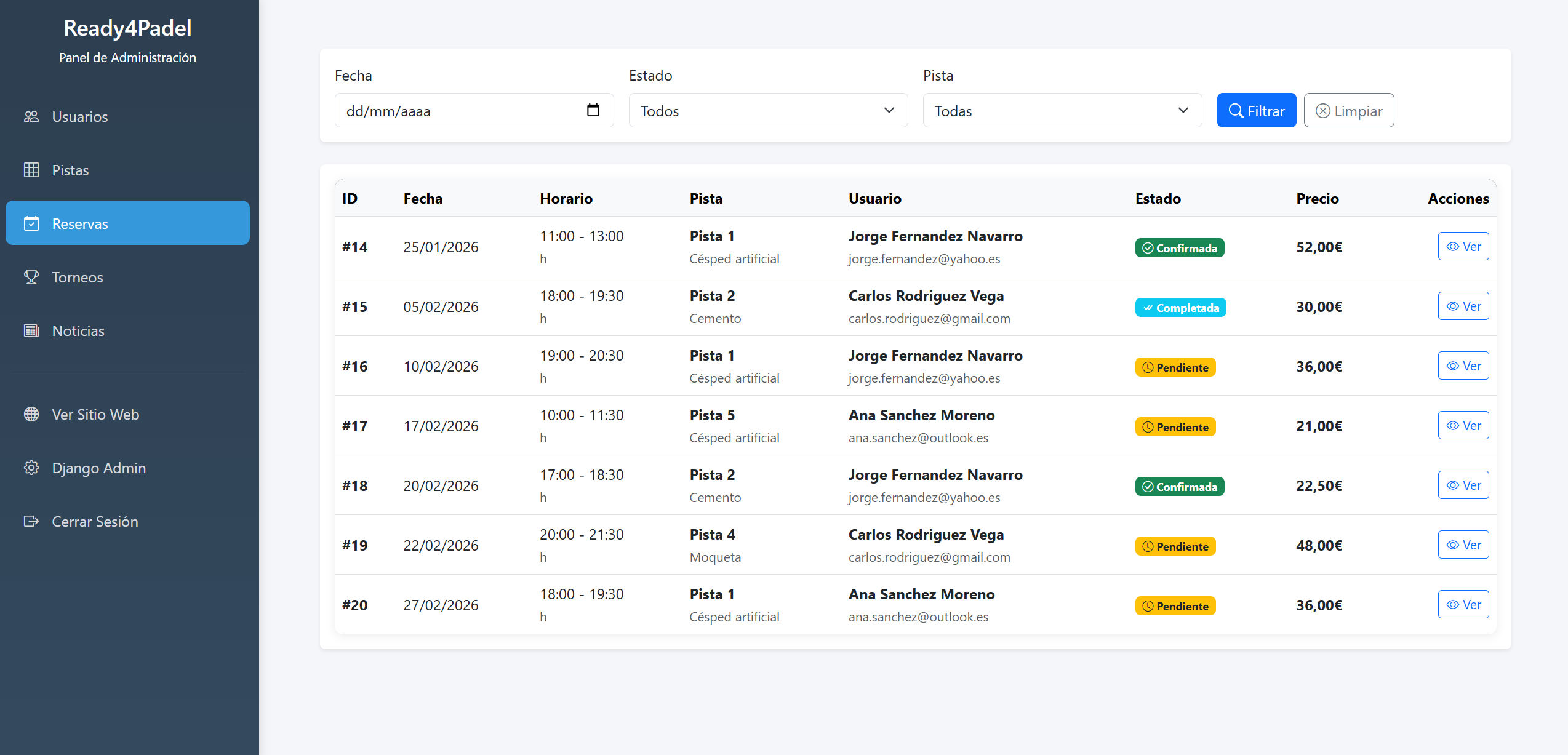Click the Reservas calendar-check icon

(x=31, y=223)
